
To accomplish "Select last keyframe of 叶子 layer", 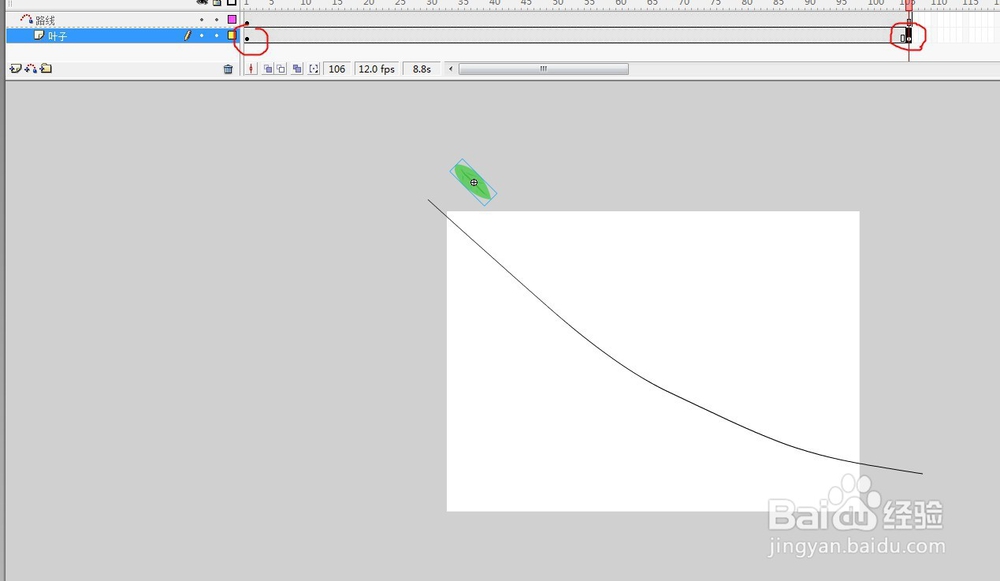I will (x=909, y=36).
